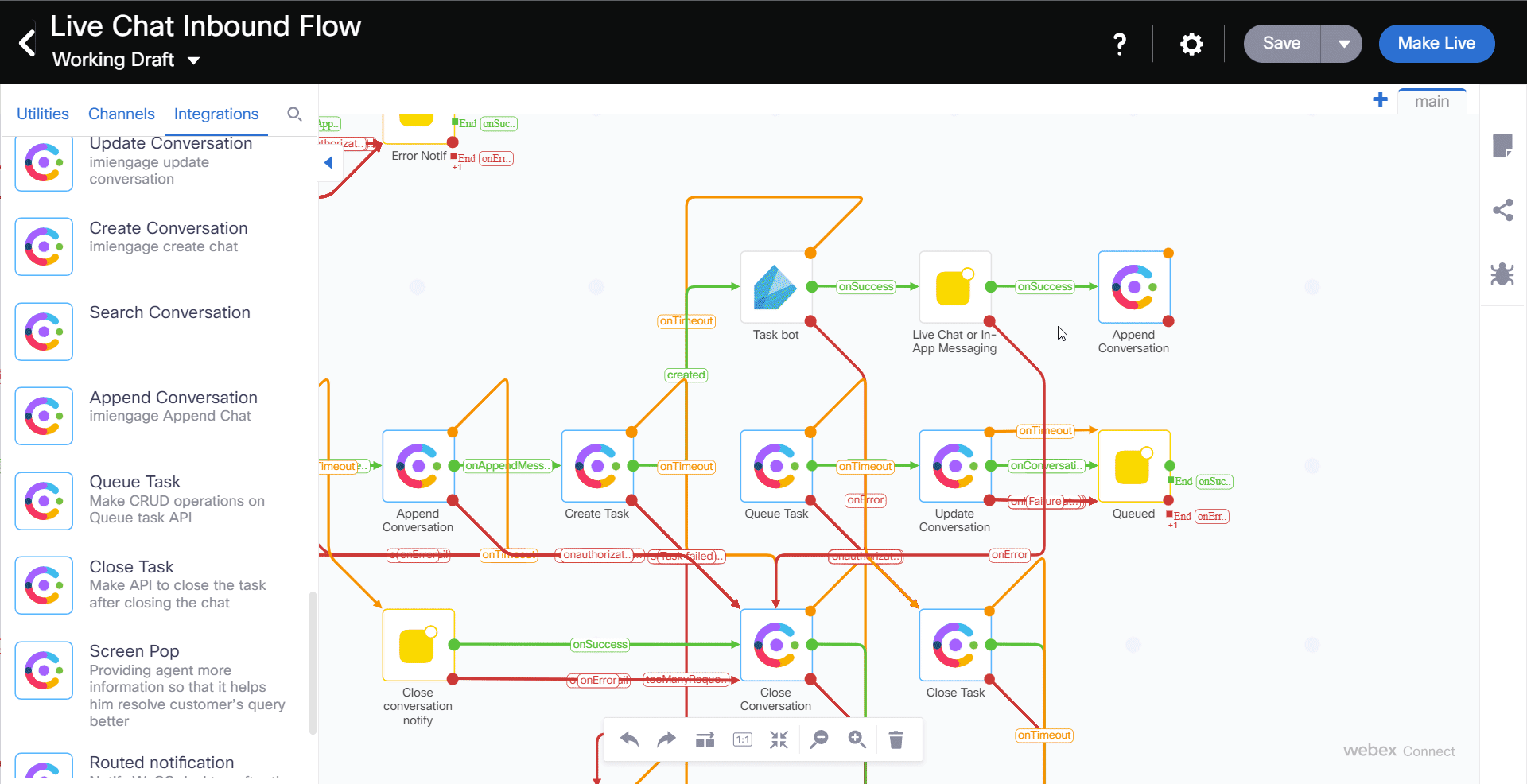Select Queue Task palette icon
Viewport: 1527px width, 784px height.
pyautogui.click(x=44, y=501)
